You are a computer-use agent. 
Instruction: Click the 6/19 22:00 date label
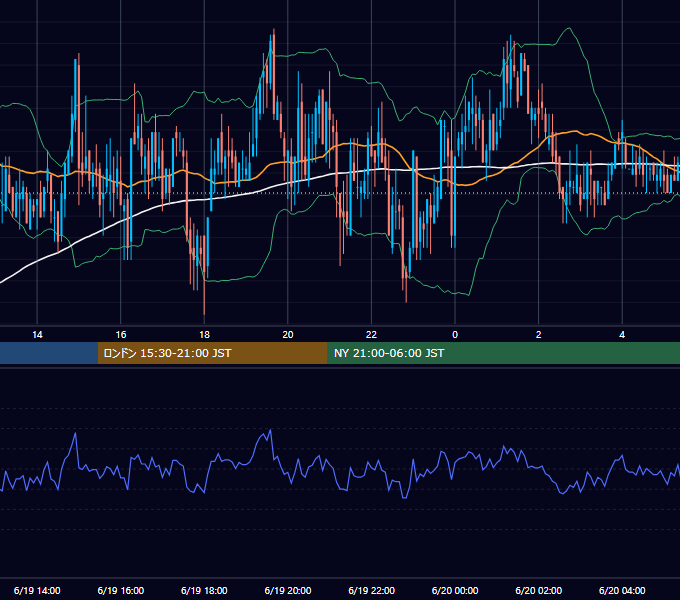(x=372, y=590)
